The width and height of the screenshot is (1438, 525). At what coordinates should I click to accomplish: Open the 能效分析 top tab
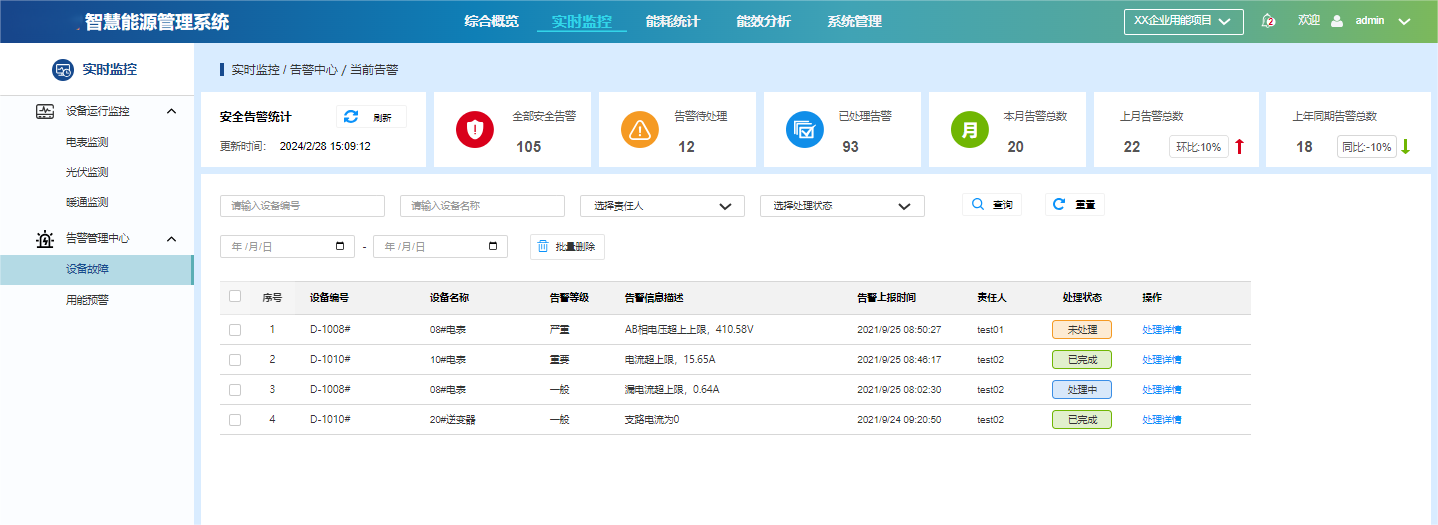point(763,21)
